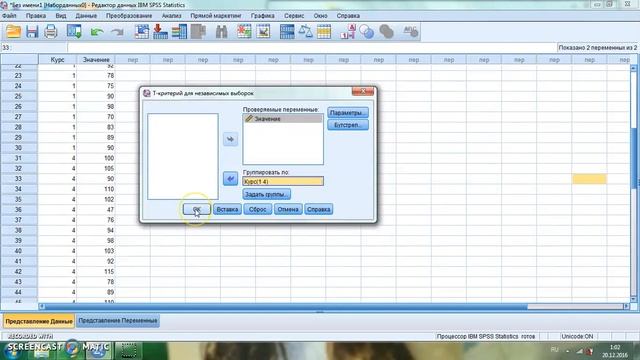Screen dimensions: 640x360
Task: Click the Отмена button
Action: pos(288,209)
